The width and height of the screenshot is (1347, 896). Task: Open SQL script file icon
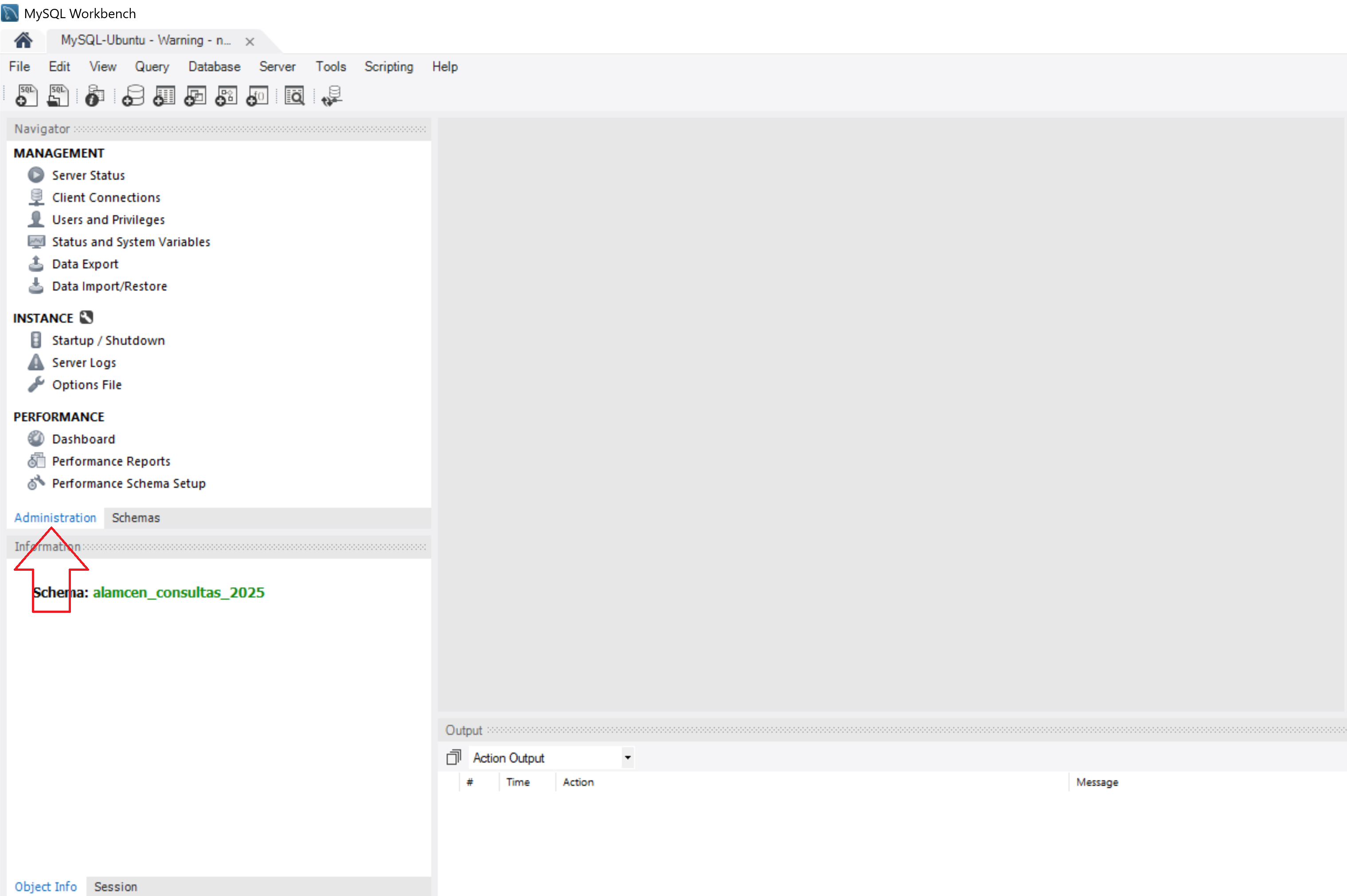(58, 96)
